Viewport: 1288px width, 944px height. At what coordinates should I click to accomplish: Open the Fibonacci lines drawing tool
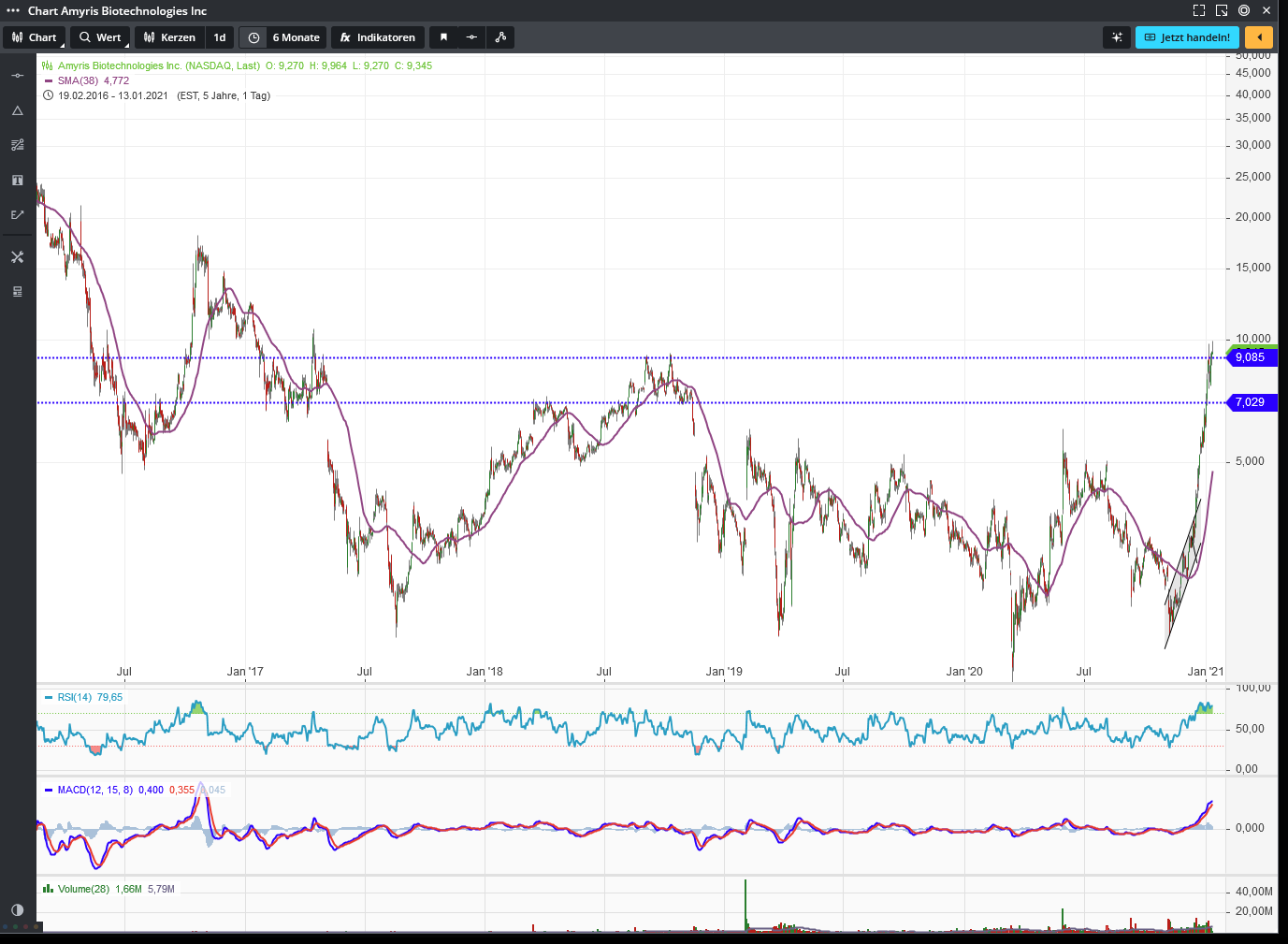coord(17,145)
